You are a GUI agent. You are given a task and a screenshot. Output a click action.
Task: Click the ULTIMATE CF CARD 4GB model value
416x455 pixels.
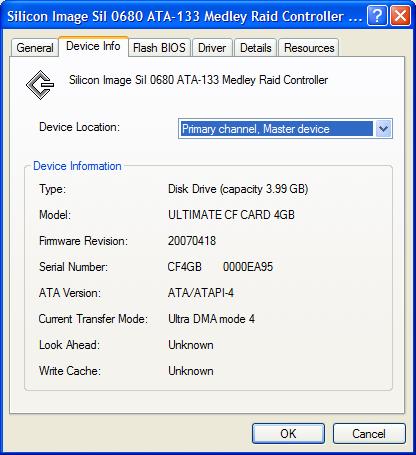pos(231,215)
